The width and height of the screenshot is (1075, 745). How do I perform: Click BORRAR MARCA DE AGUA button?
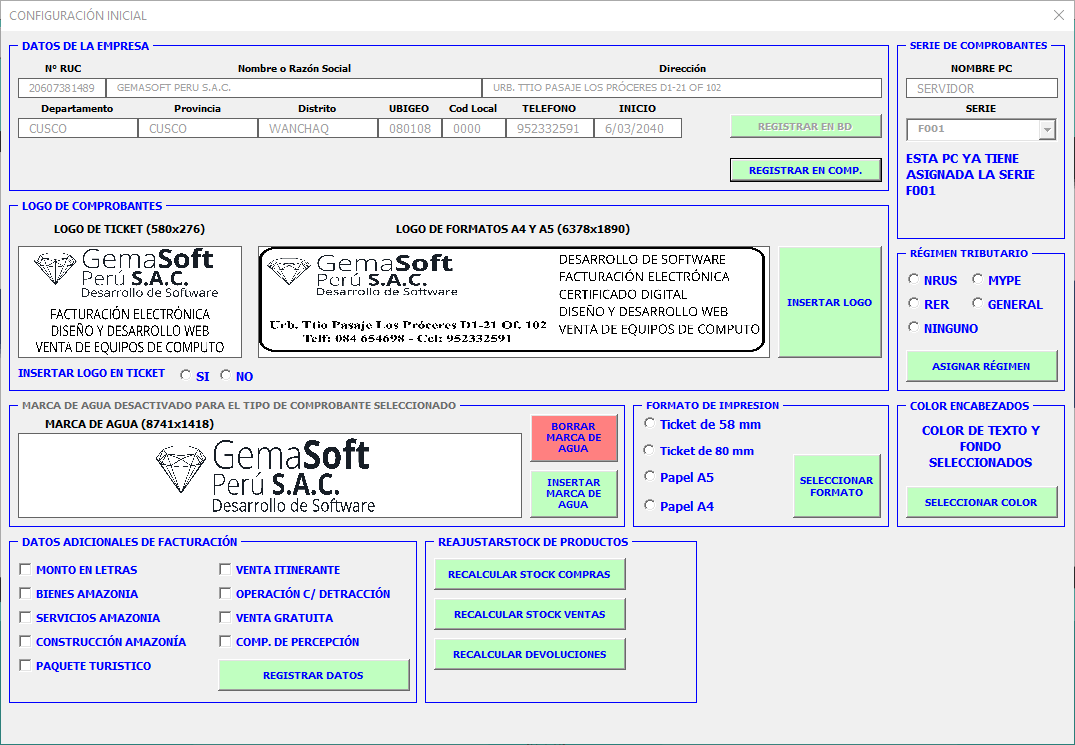(573, 438)
